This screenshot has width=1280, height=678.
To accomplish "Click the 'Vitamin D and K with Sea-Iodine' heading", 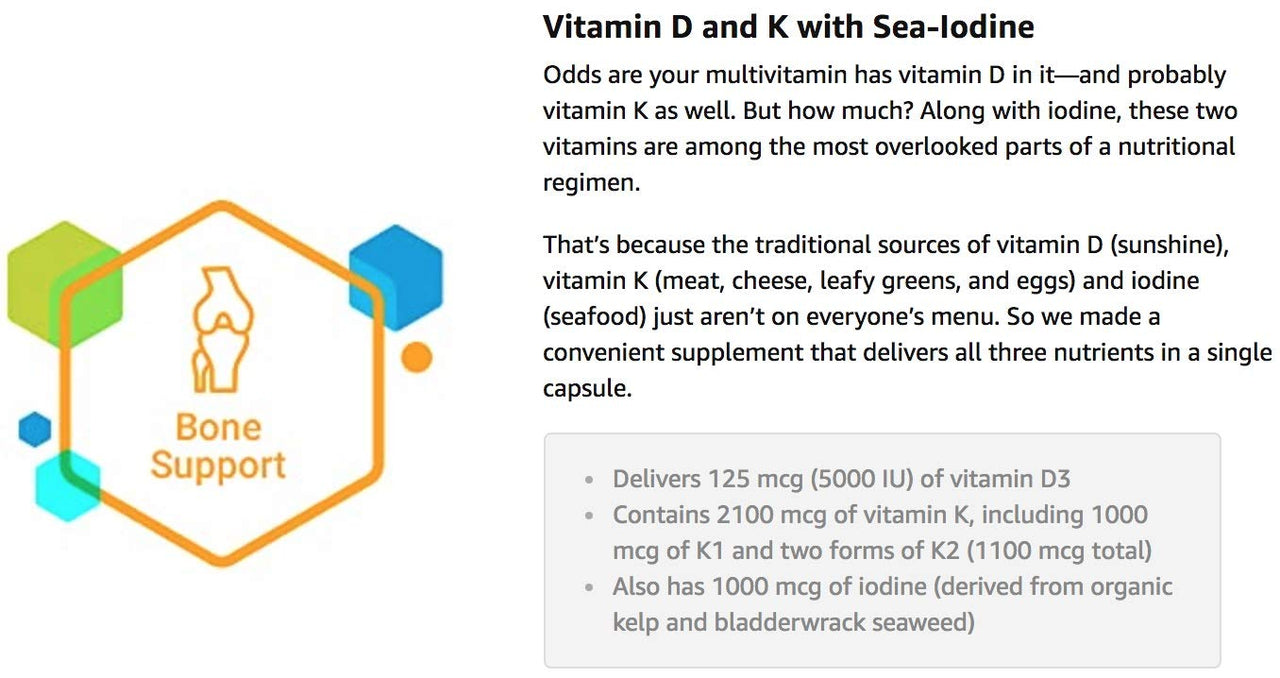I will click(x=788, y=26).
